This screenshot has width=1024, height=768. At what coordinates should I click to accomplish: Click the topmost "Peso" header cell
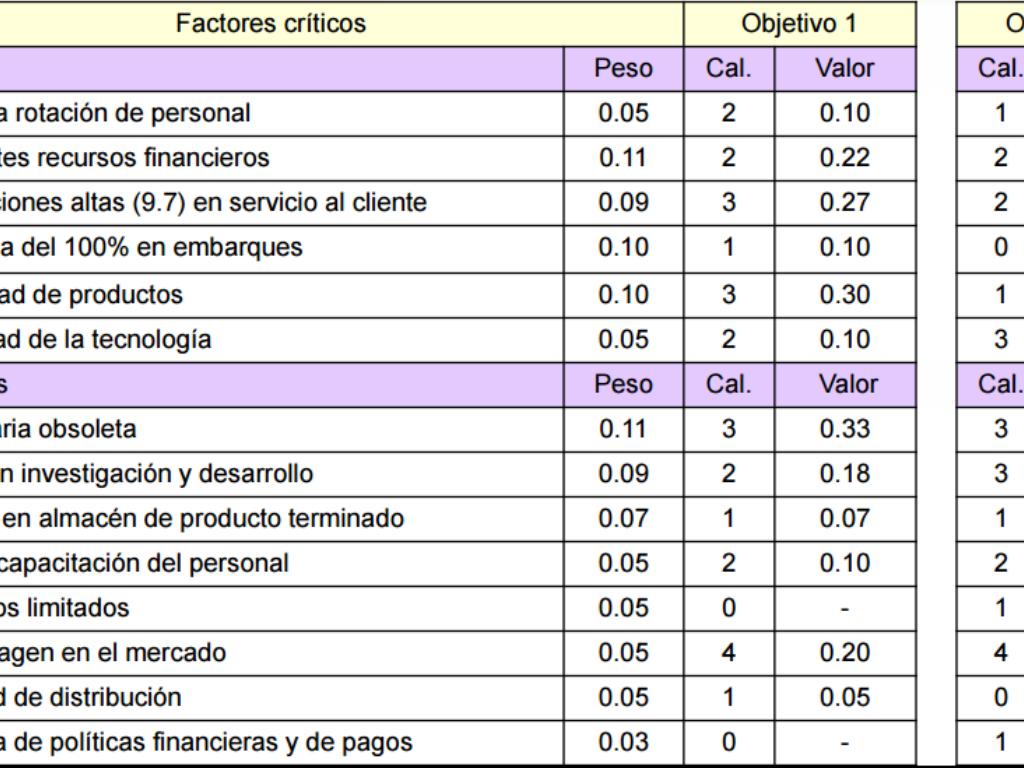pos(623,69)
